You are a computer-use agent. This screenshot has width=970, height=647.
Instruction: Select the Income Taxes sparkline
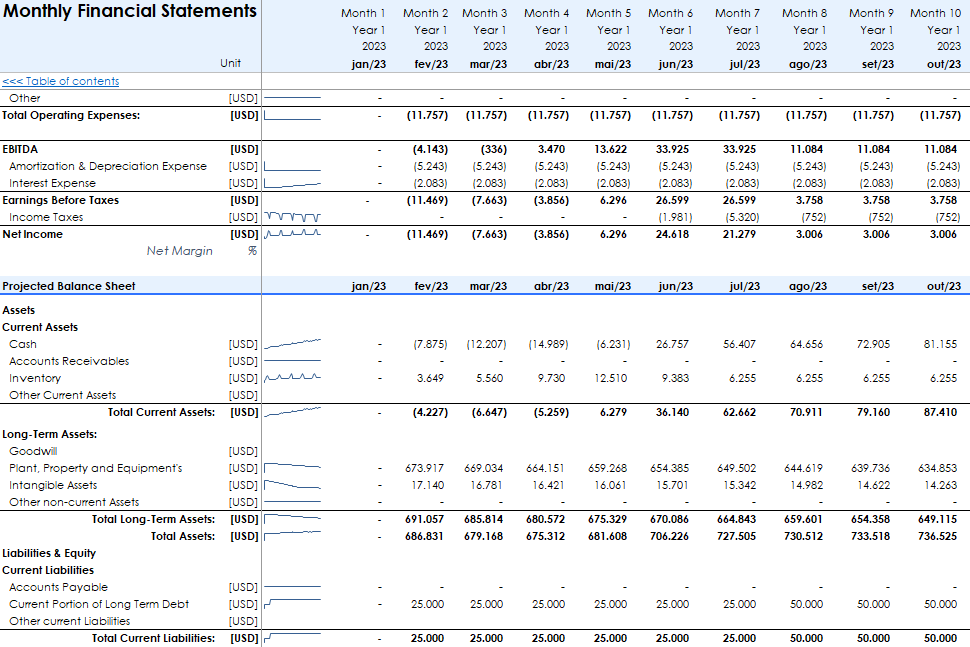coord(292,217)
